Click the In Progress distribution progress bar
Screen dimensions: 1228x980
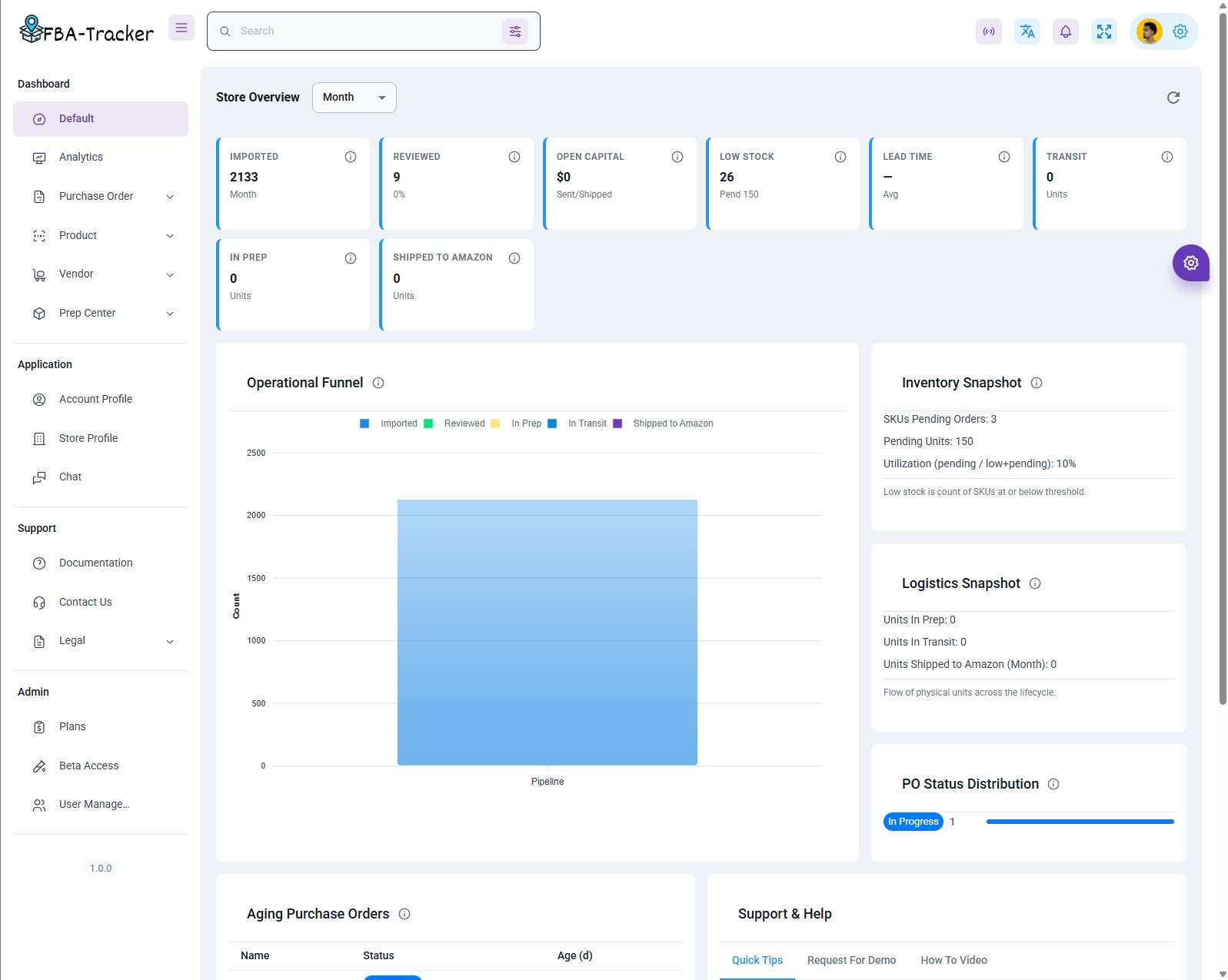[x=1080, y=822]
